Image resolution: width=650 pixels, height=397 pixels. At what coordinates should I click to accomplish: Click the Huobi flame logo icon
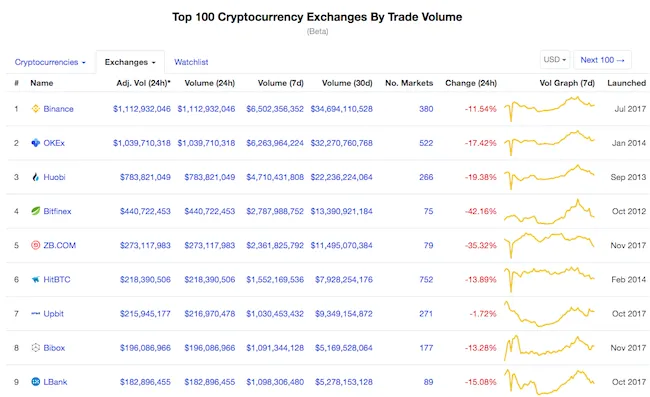[x=36, y=177]
